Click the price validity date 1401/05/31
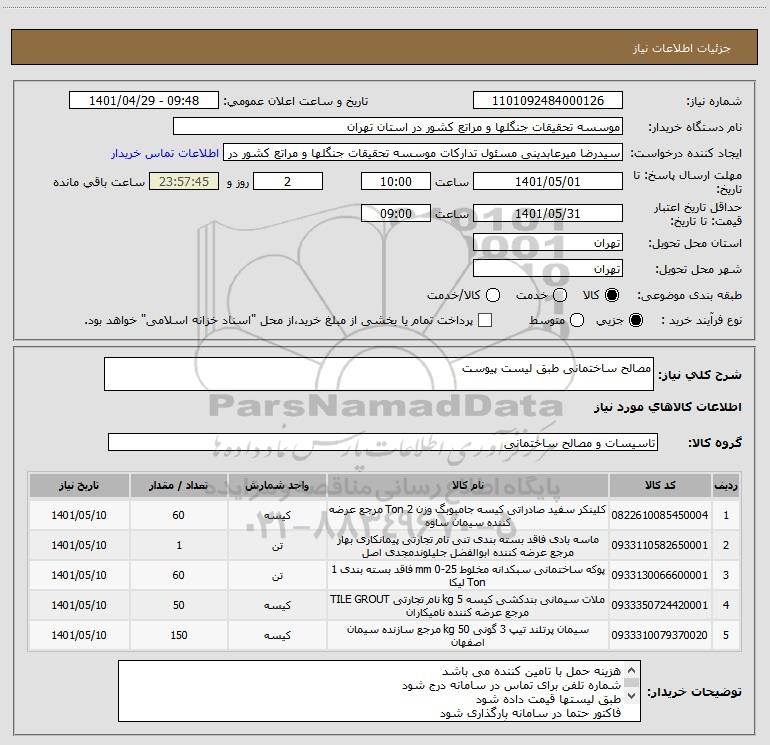 (548, 214)
